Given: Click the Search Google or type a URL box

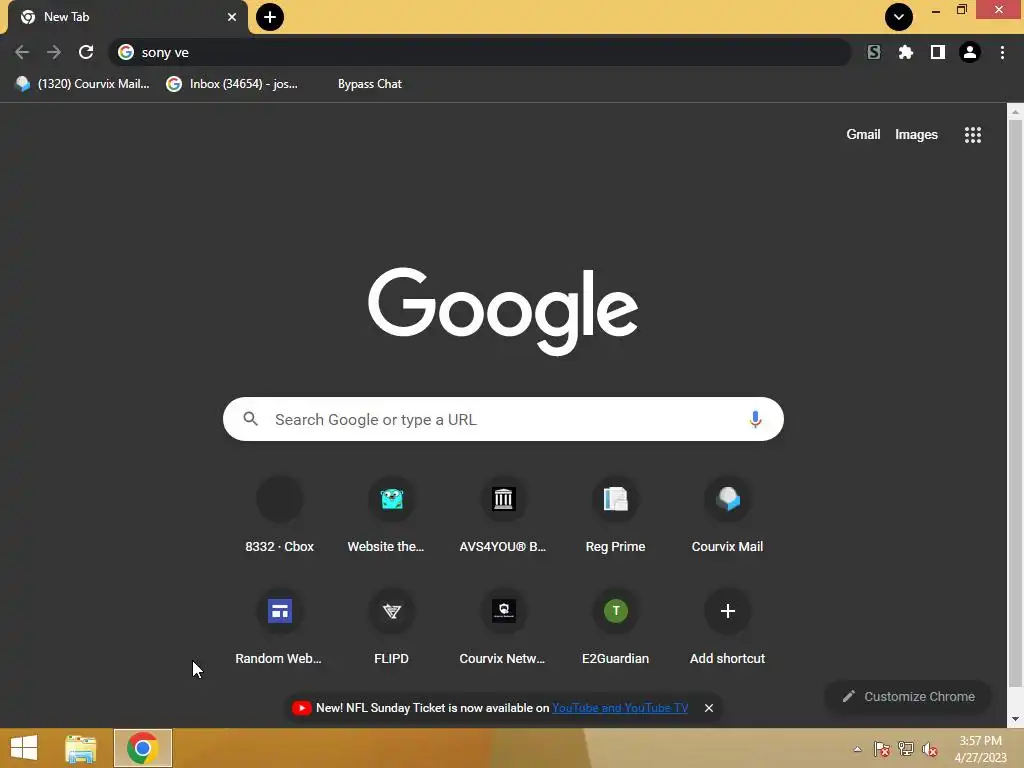Looking at the screenshot, I should coord(503,419).
